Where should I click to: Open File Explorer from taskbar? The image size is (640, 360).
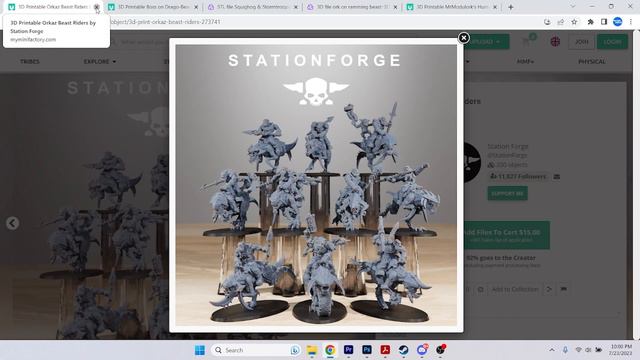pyautogui.click(x=312, y=350)
